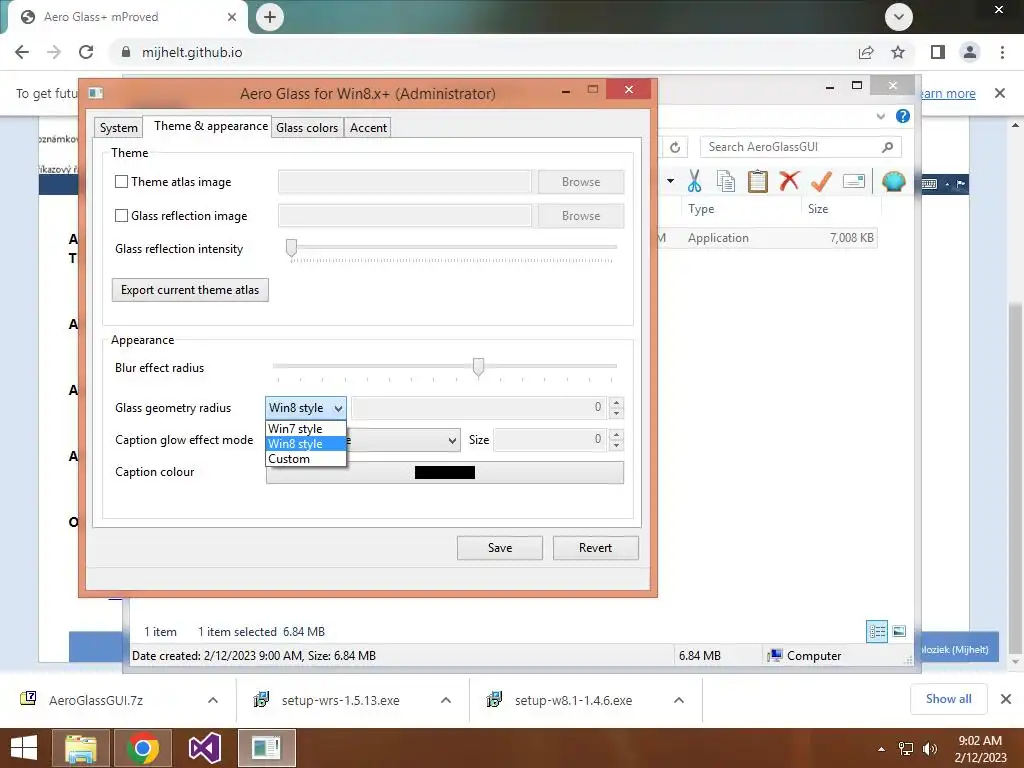The image size is (1024, 768).
Task: Click the red X Delete icon in Explorer
Action: (x=789, y=180)
